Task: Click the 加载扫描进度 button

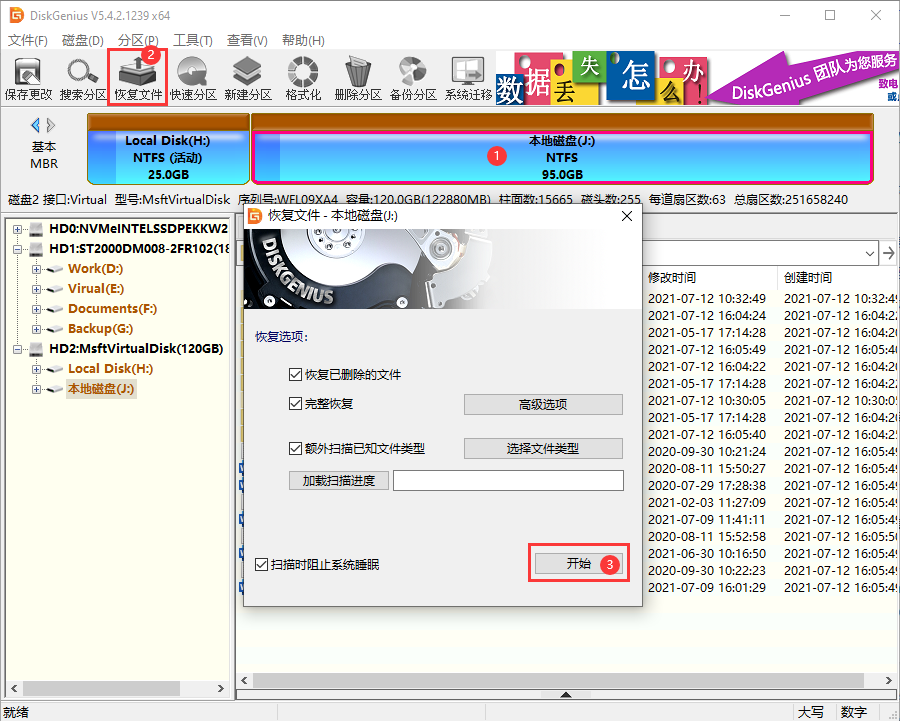Action: point(339,480)
